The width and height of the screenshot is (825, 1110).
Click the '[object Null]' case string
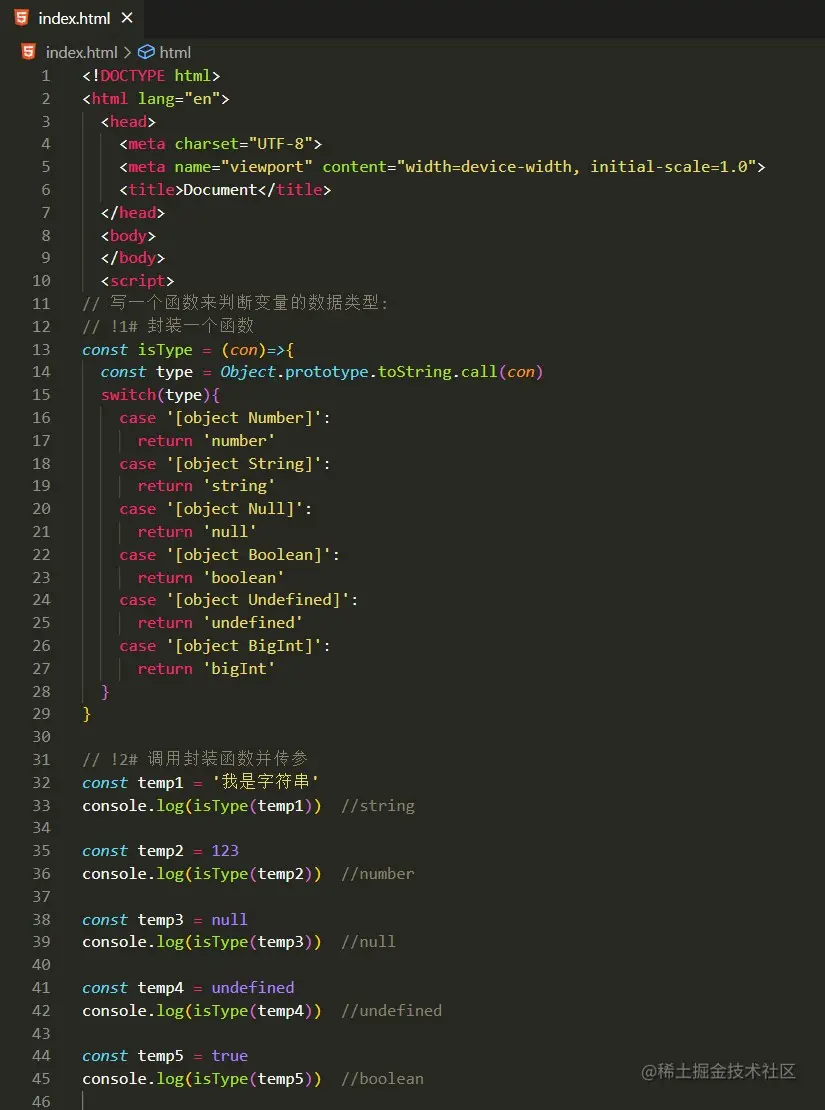coord(234,509)
